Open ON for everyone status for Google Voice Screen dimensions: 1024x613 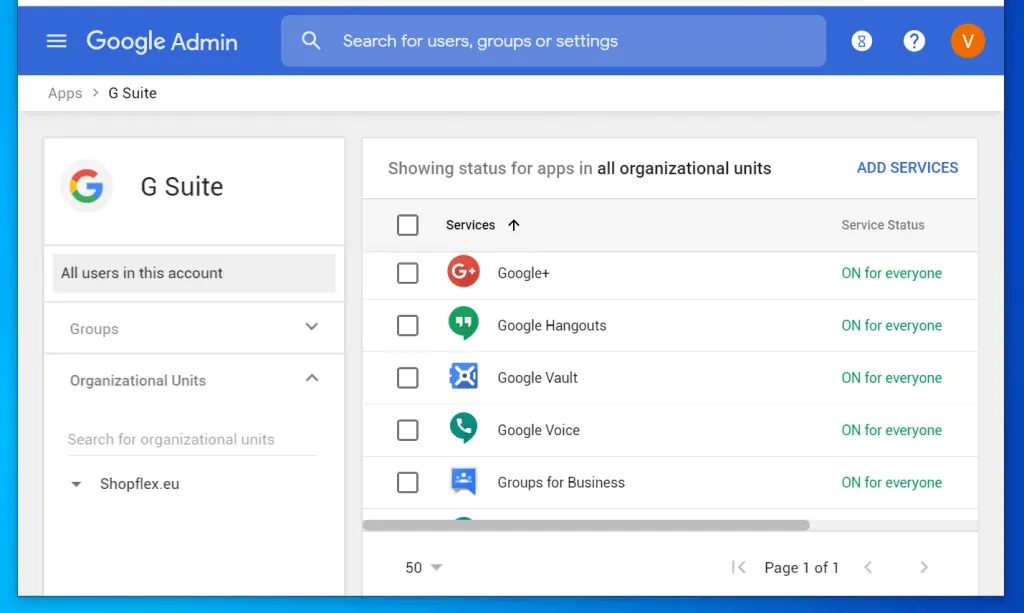pos(891,430)
